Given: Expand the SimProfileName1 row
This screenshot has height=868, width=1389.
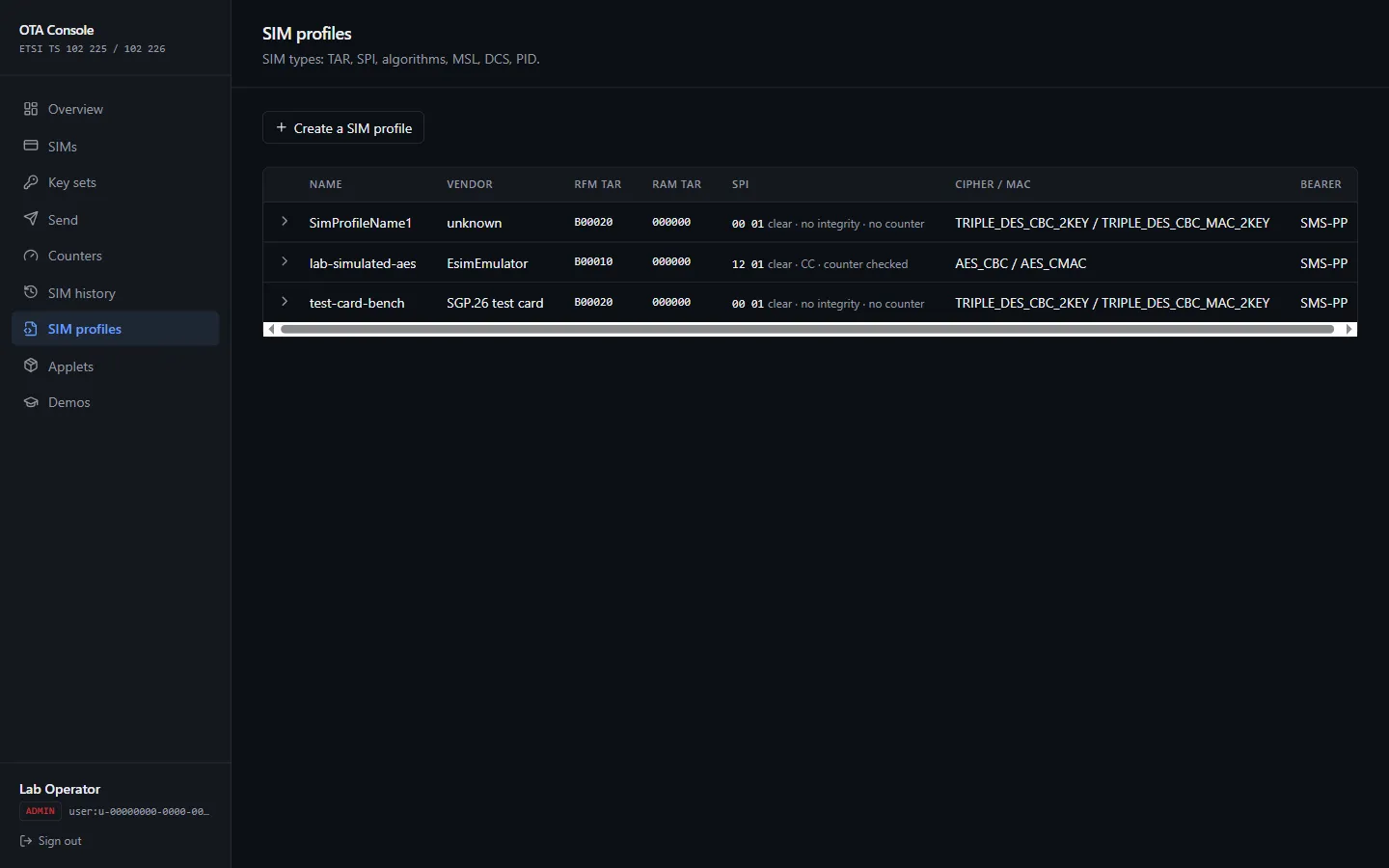Looking at the screenshot, I should point(285,222).
